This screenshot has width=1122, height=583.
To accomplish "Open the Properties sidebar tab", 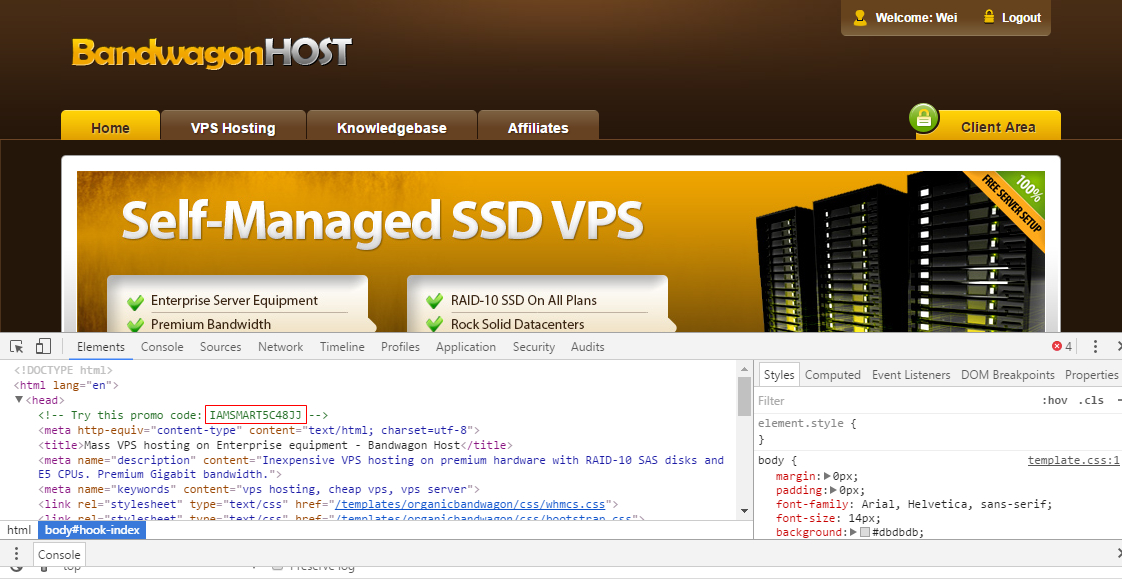I will pos(1091,375).
